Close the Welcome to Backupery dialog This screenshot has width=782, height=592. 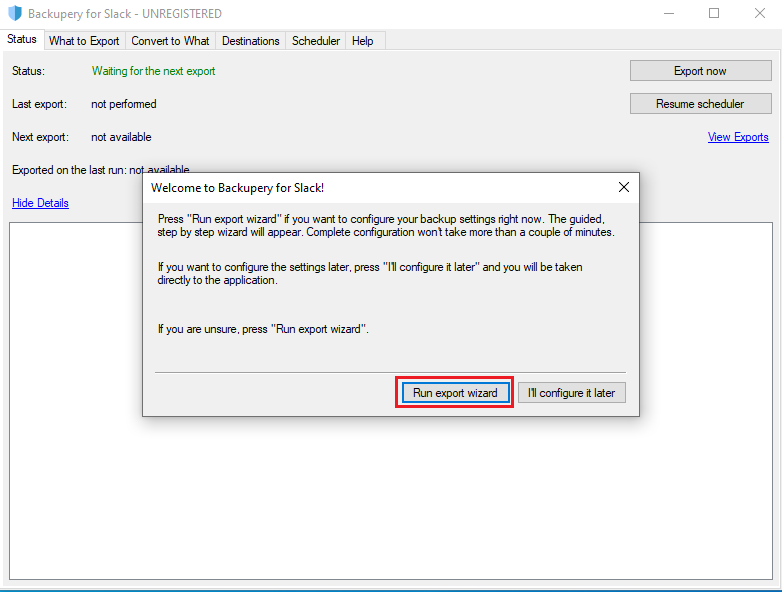click(624, 187)
